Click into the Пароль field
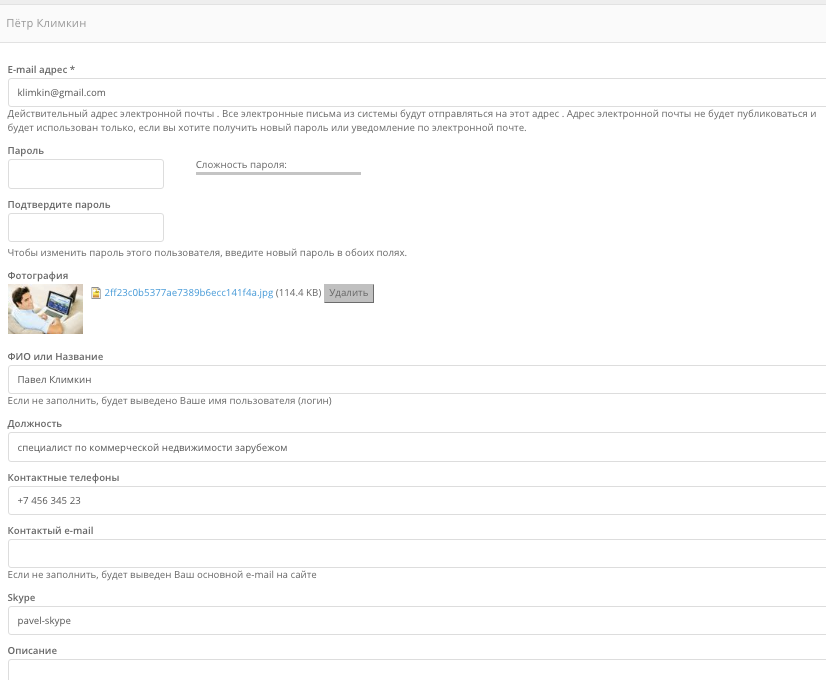 86,174
